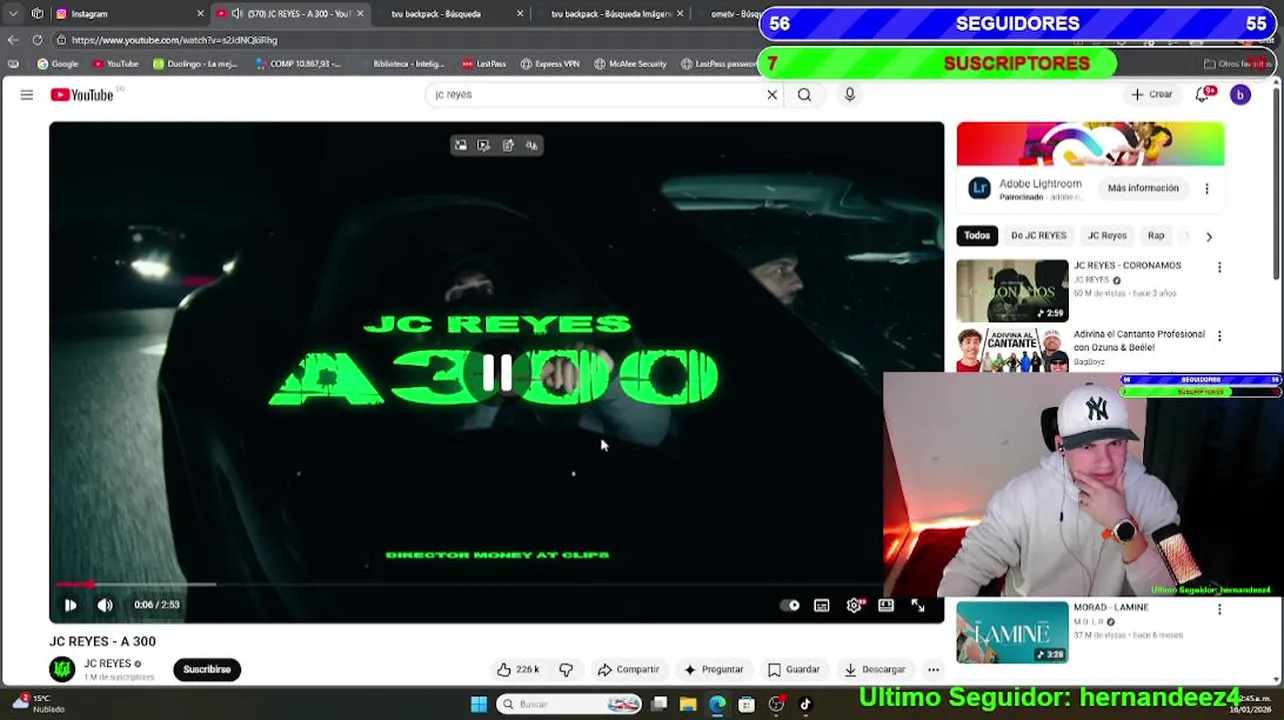
Task: Click 'Más información' on Adobe Lightroom ad
Action: 1143,188
